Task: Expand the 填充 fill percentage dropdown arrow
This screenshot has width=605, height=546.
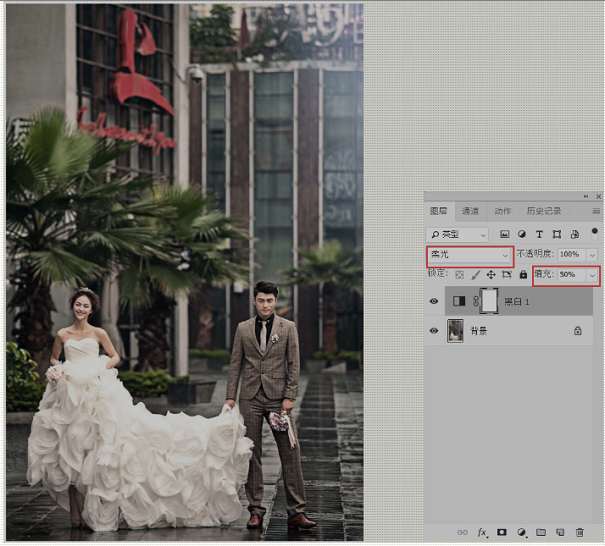Action: coord(592,275)
